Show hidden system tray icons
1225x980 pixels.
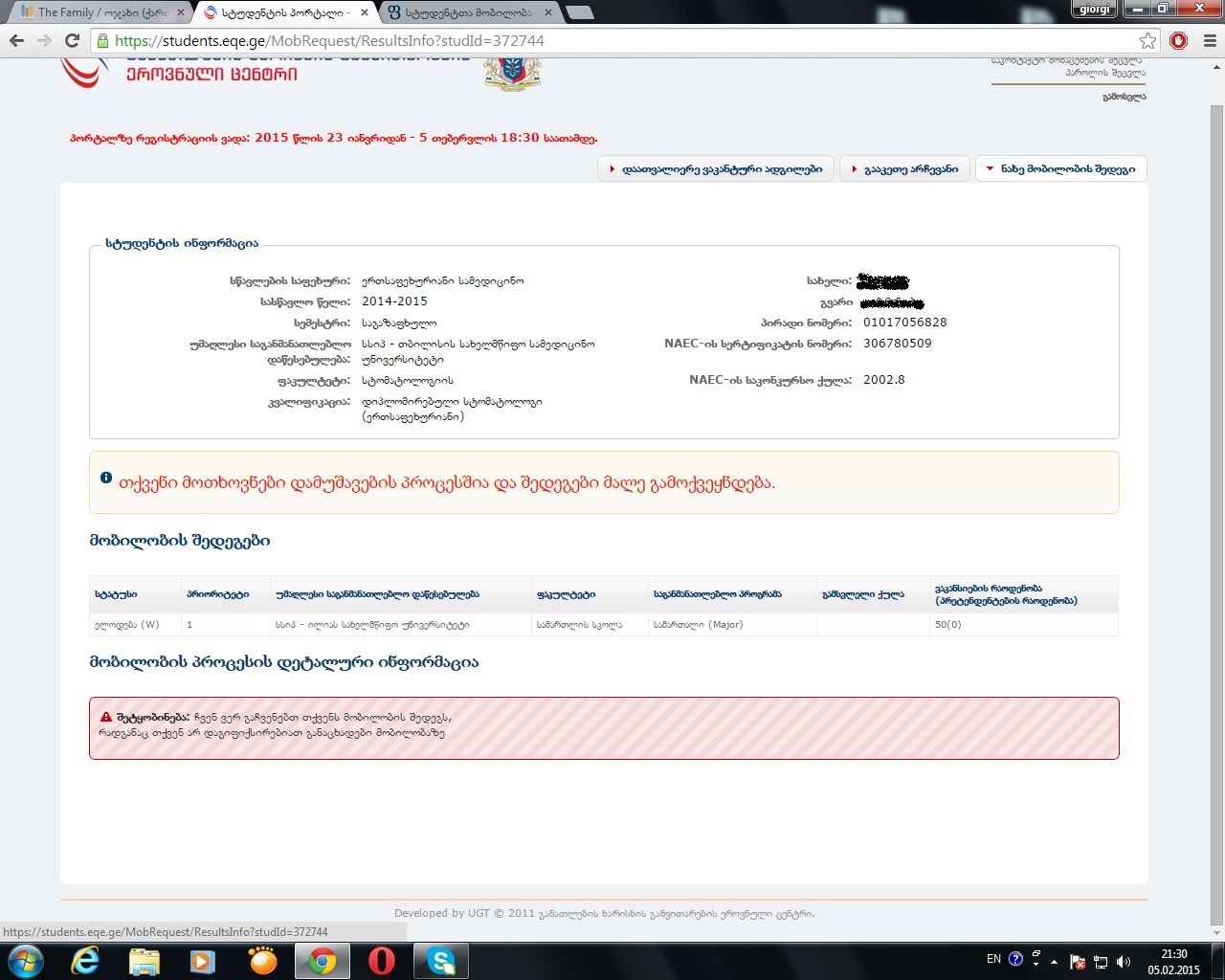pos(1054,961)
